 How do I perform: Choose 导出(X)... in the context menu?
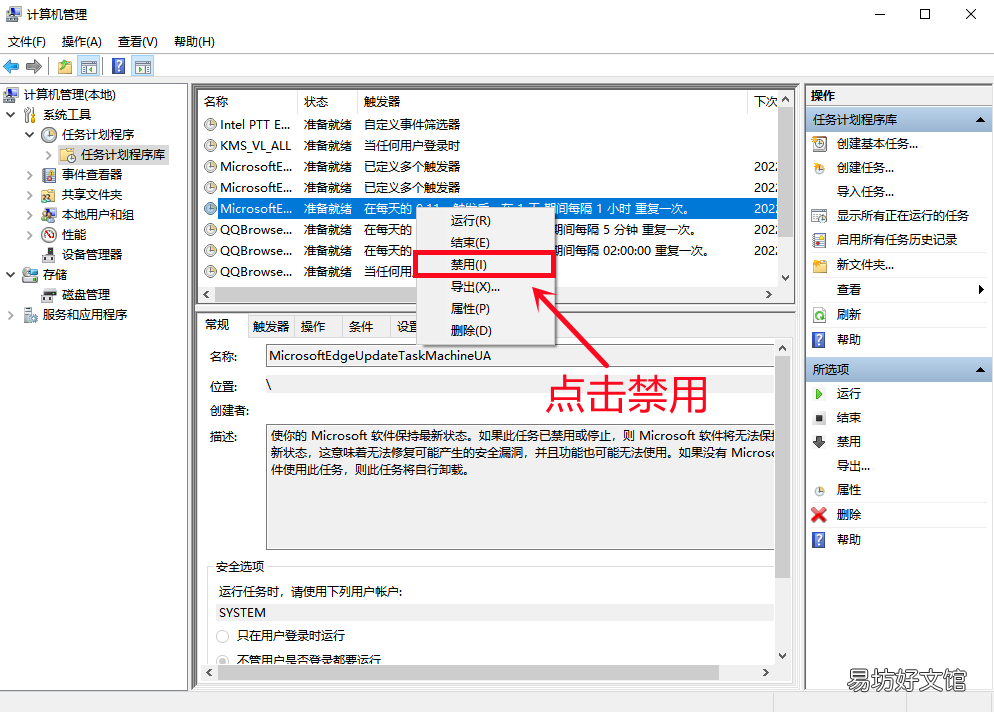484,287
